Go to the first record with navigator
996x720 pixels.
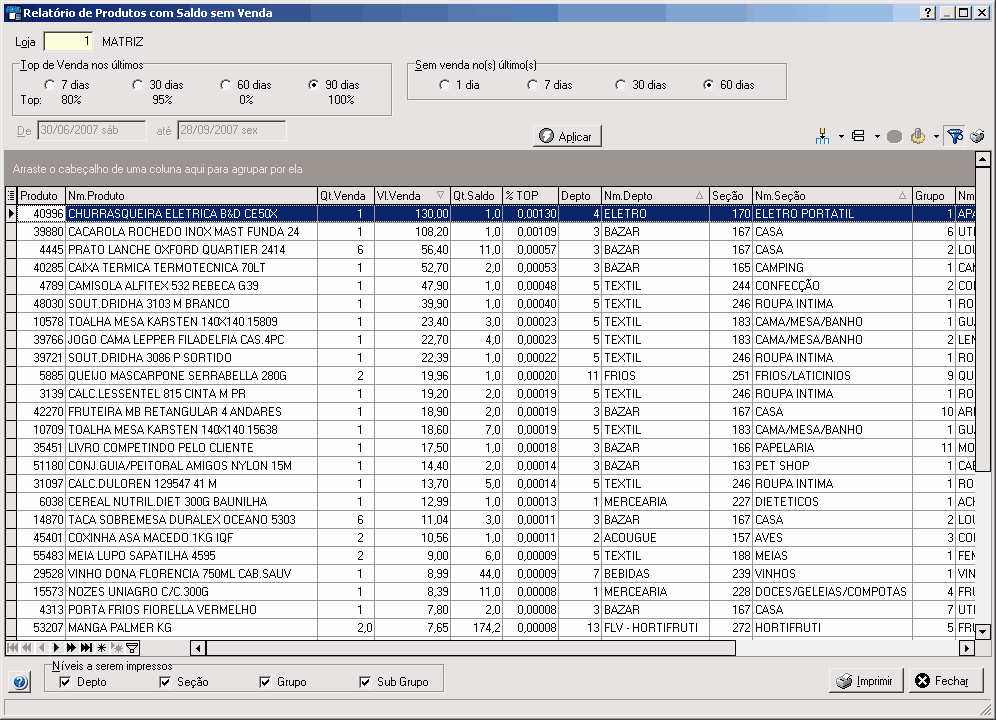click(x=12, y=648)
